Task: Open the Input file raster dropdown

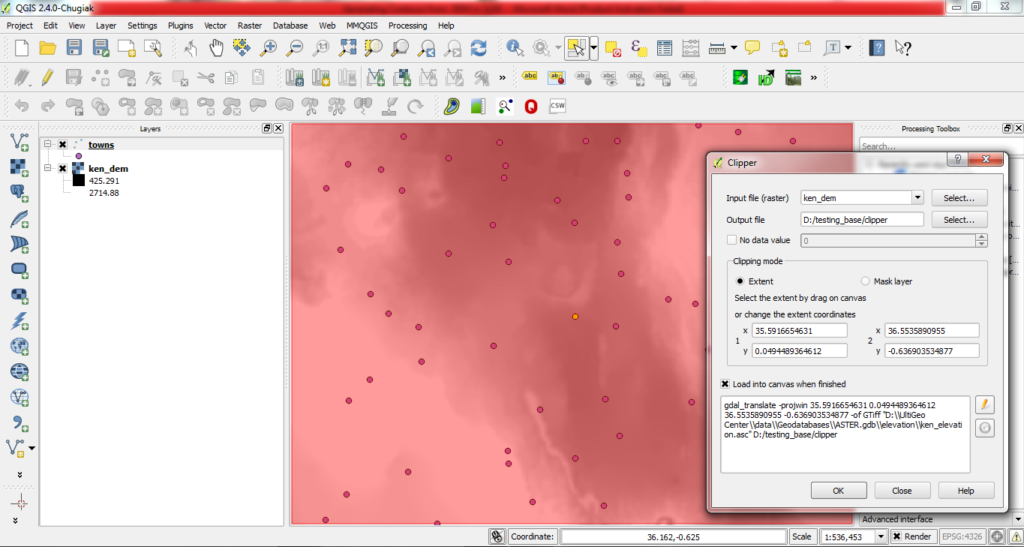Action: 918,198
